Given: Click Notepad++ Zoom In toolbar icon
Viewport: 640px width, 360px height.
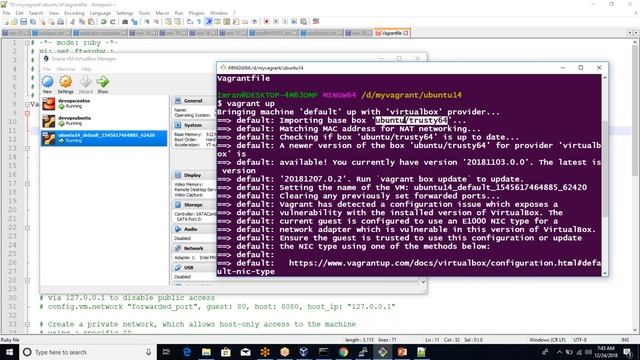Looking at the screenshot, I should click(x=147, y=22).
